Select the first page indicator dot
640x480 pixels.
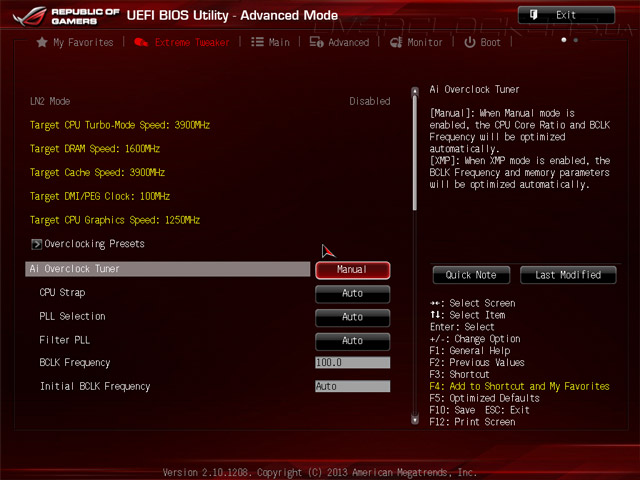564,40
